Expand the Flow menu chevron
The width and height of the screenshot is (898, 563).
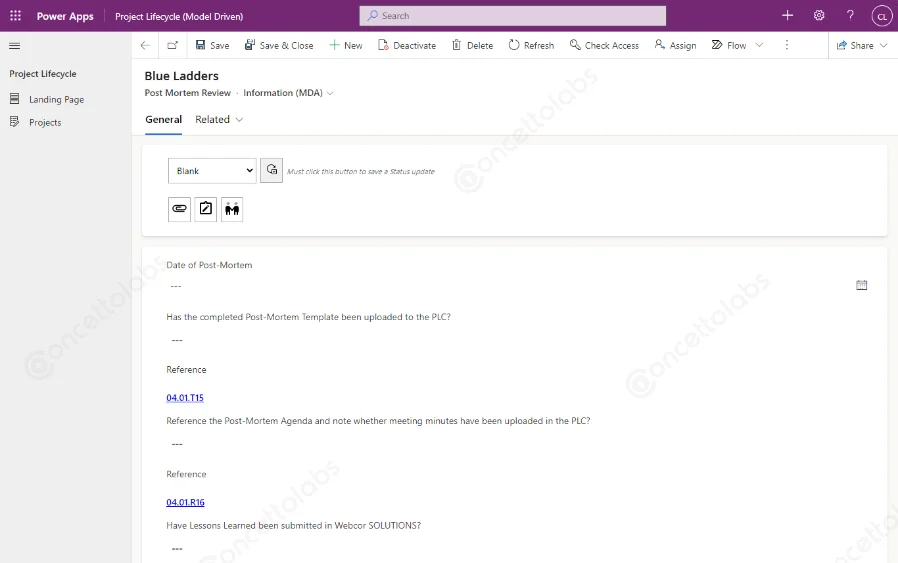(759, 46)
